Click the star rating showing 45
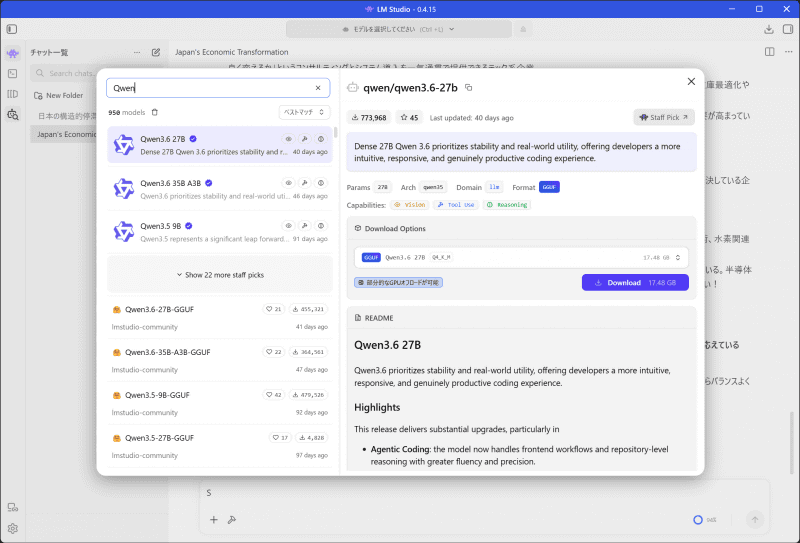 click(409, 117)
